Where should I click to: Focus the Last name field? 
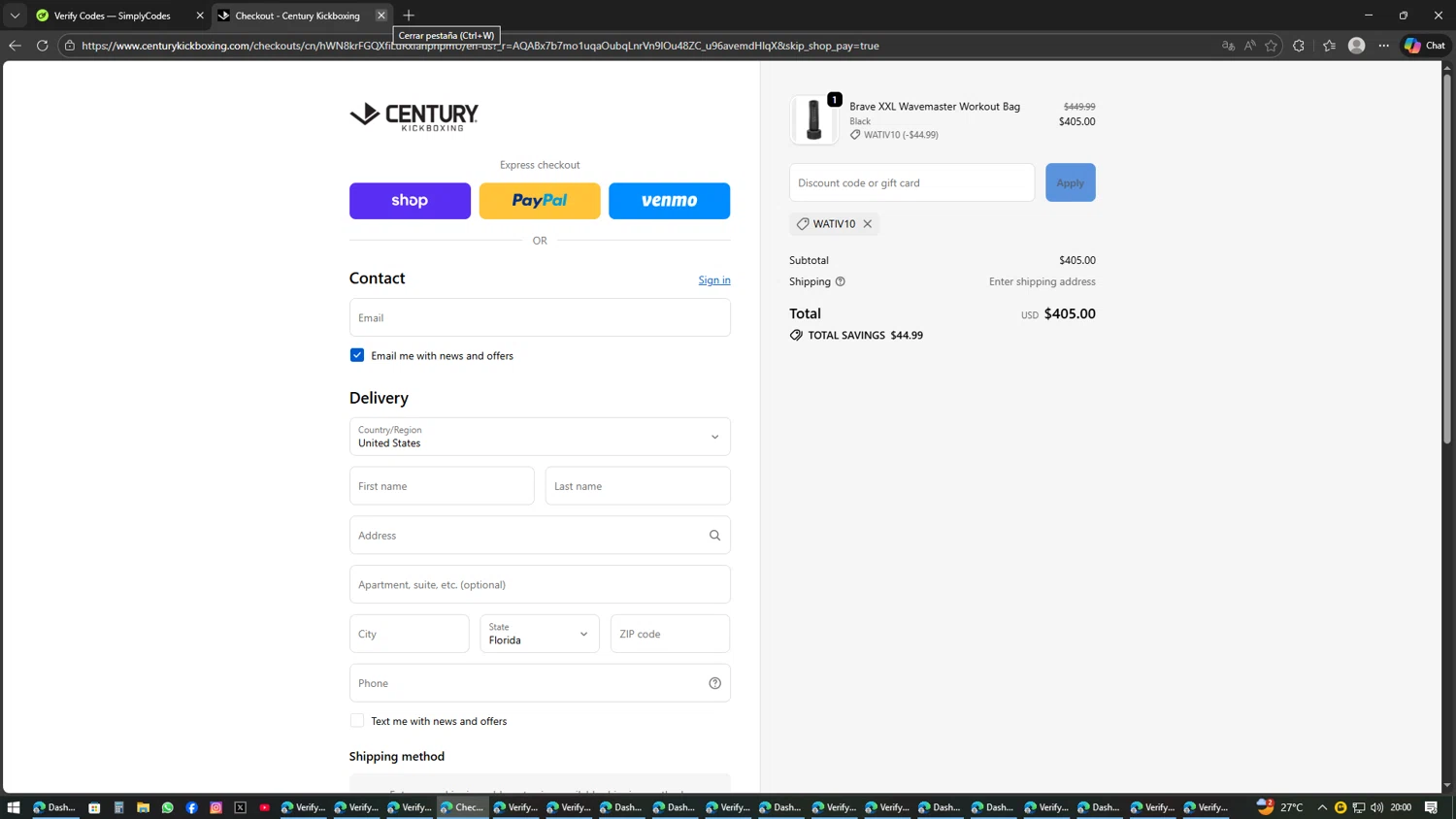pyautogui.click(x=638, y=486)
